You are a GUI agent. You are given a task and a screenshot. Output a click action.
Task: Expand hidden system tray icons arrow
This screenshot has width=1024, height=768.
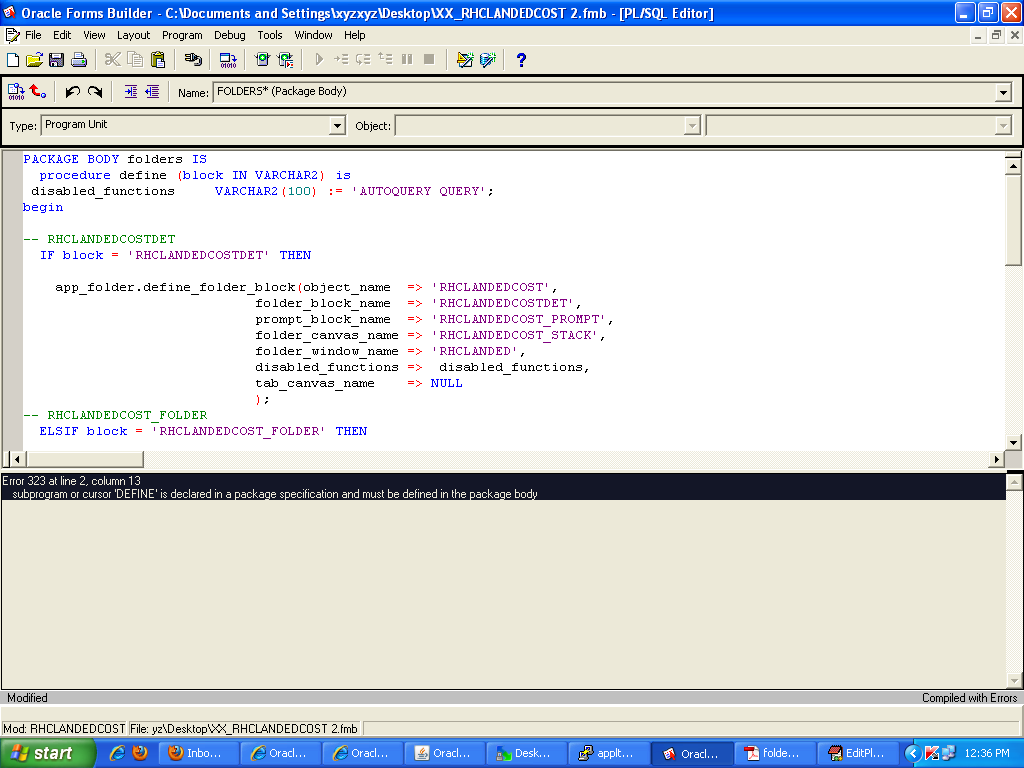(912, 754)
